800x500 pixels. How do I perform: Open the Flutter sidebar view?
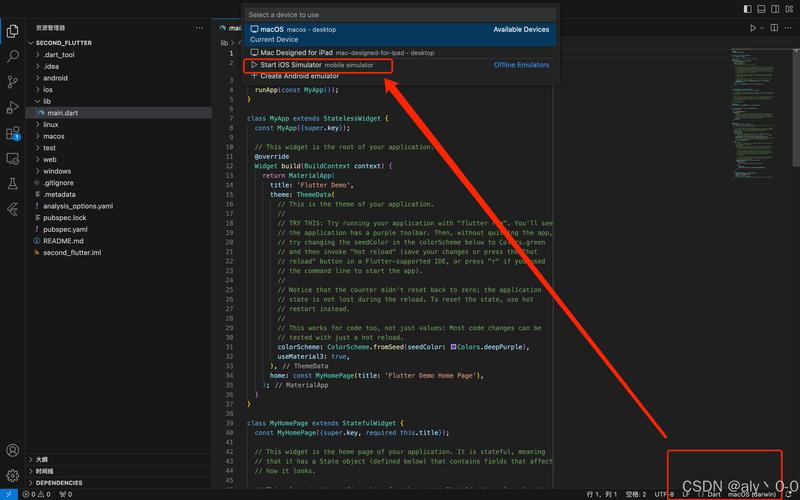pos(12,209)
